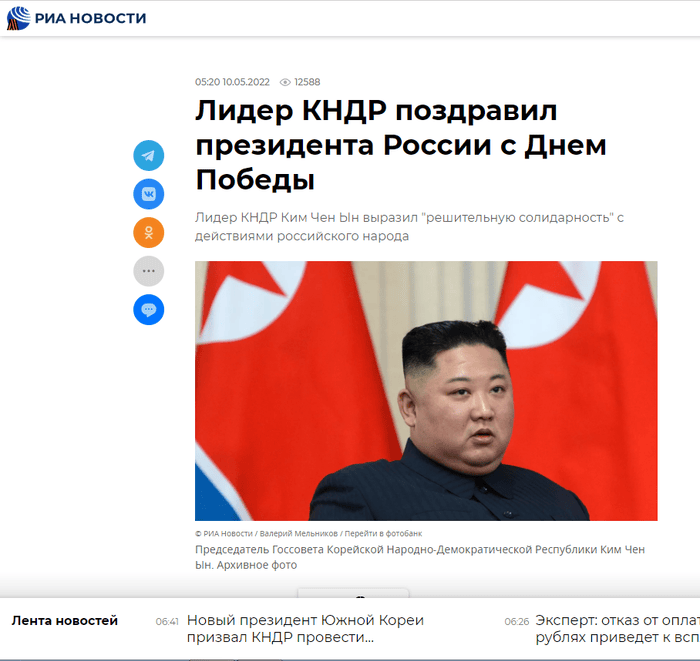
Task: Expand the collapsed tab above news feed
Action: pos(353,593)
